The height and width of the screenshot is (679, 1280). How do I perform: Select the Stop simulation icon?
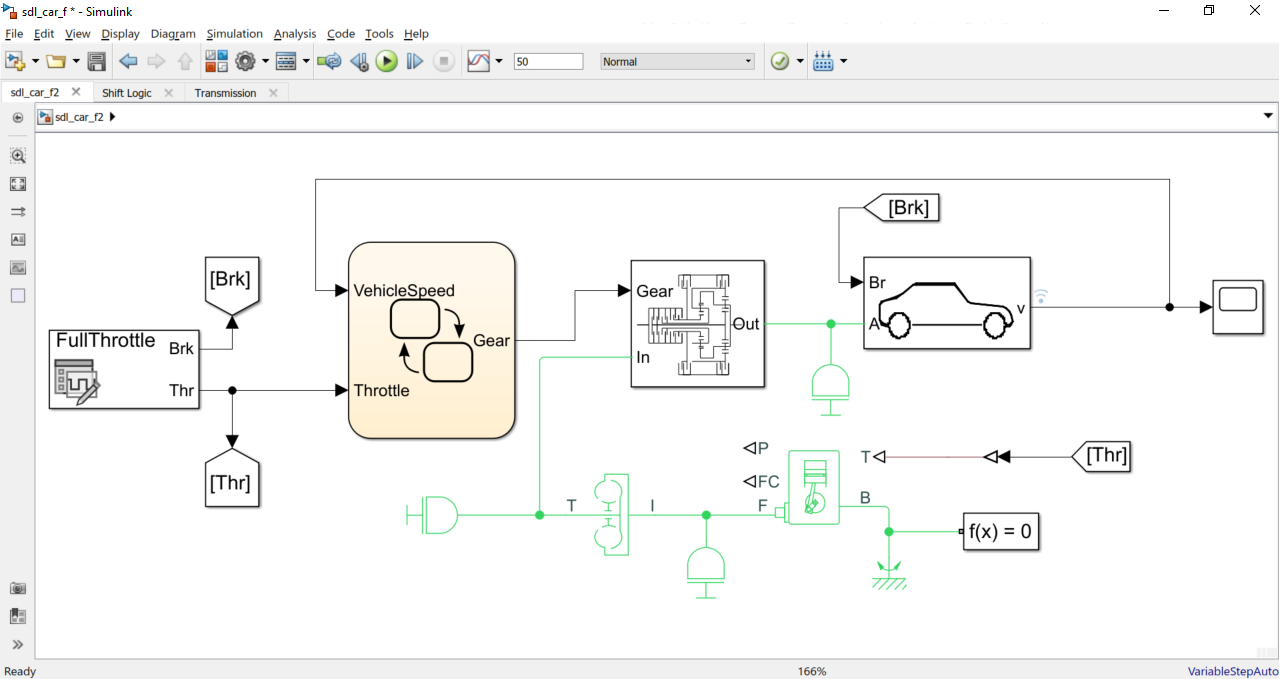tap(441, 61)
